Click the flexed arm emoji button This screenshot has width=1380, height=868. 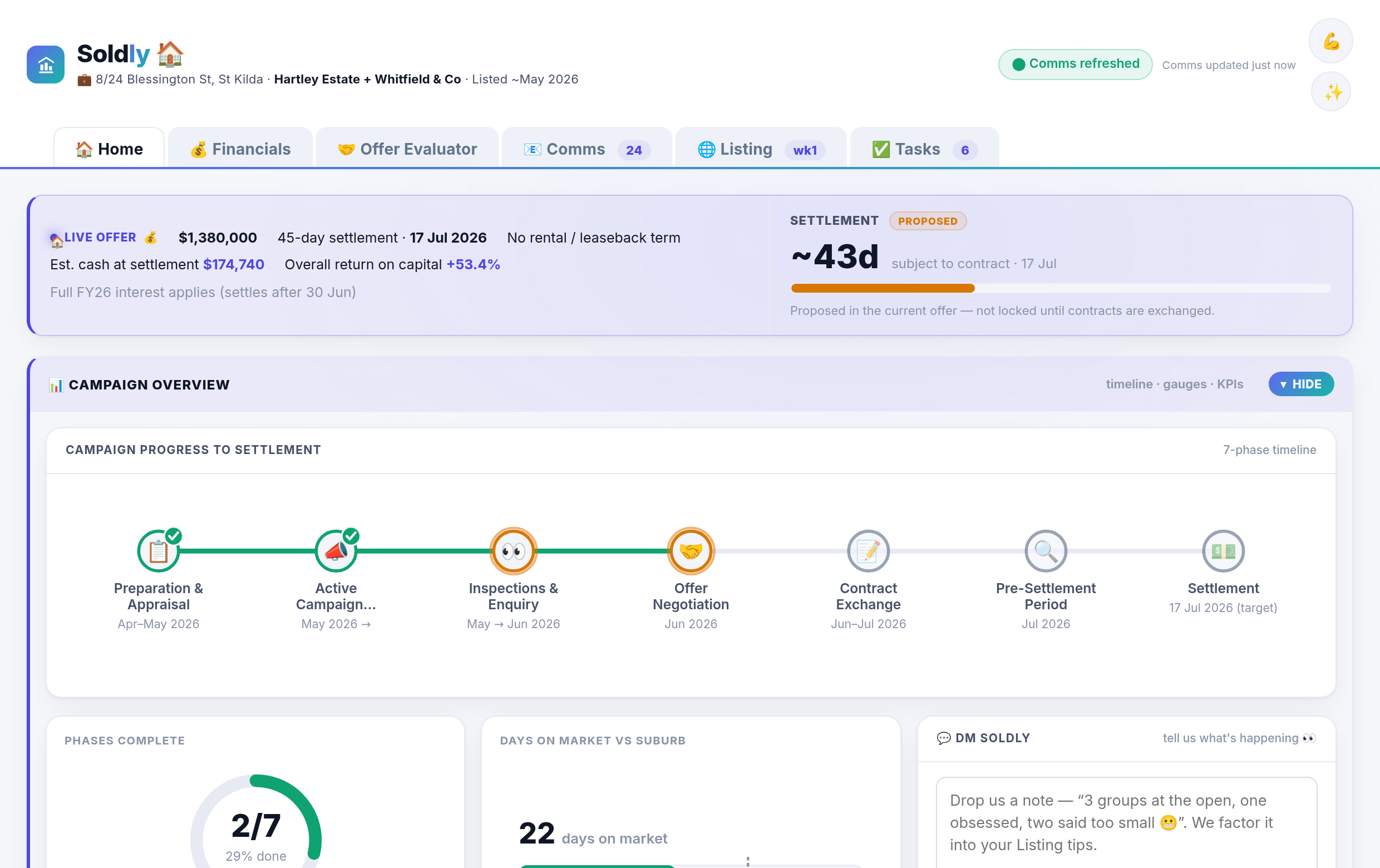click(1330, 41)
